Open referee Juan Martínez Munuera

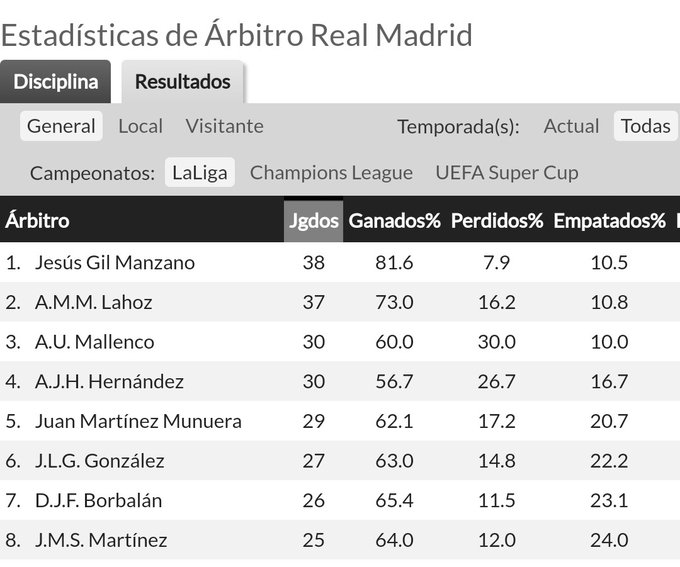pyautogui.click(x=138, y=421)
